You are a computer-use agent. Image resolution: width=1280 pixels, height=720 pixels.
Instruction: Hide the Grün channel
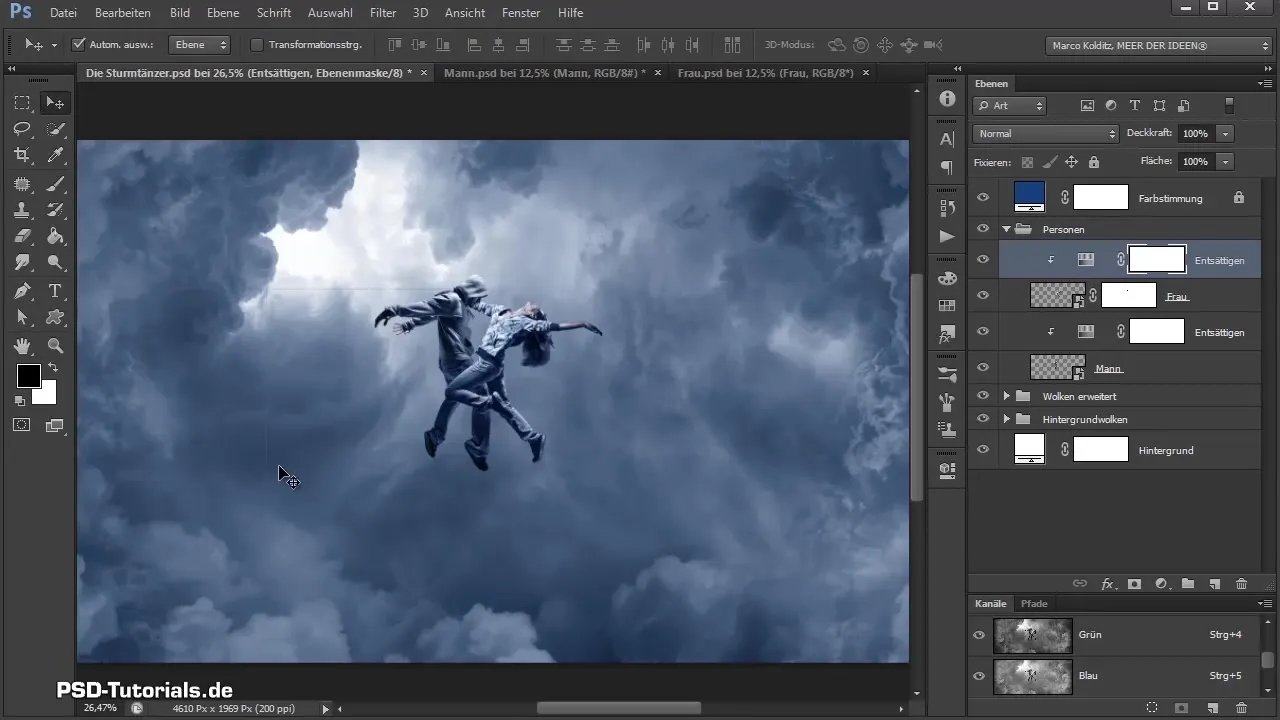point(979,635)
